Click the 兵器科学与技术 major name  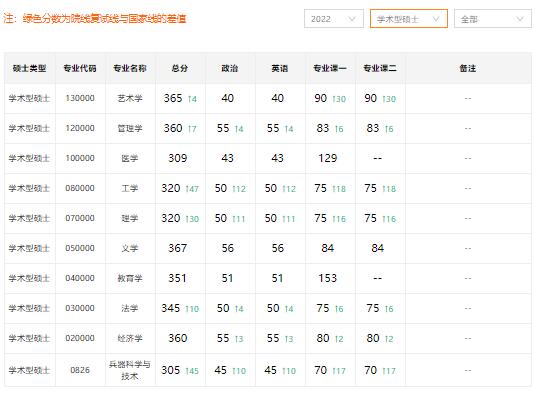click(130, 370)
